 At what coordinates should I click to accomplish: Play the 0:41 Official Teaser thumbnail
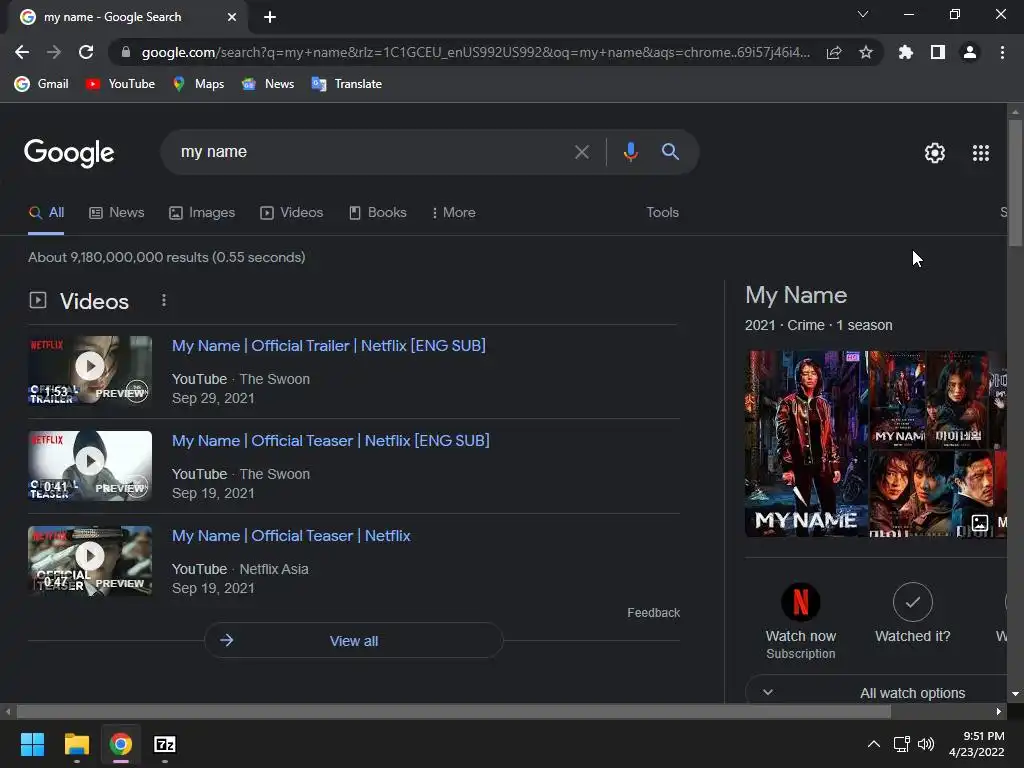90,466
